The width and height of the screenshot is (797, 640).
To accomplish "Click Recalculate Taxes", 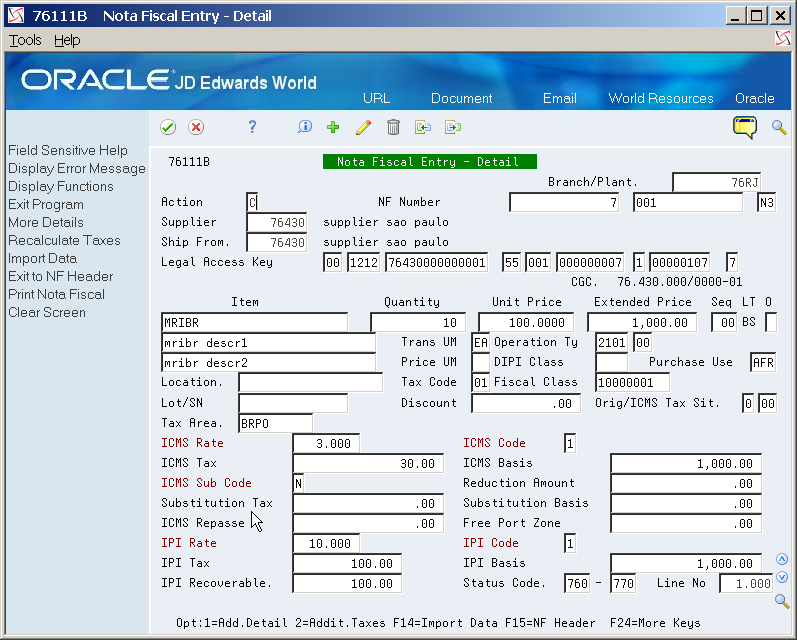I will coord(64,240).
